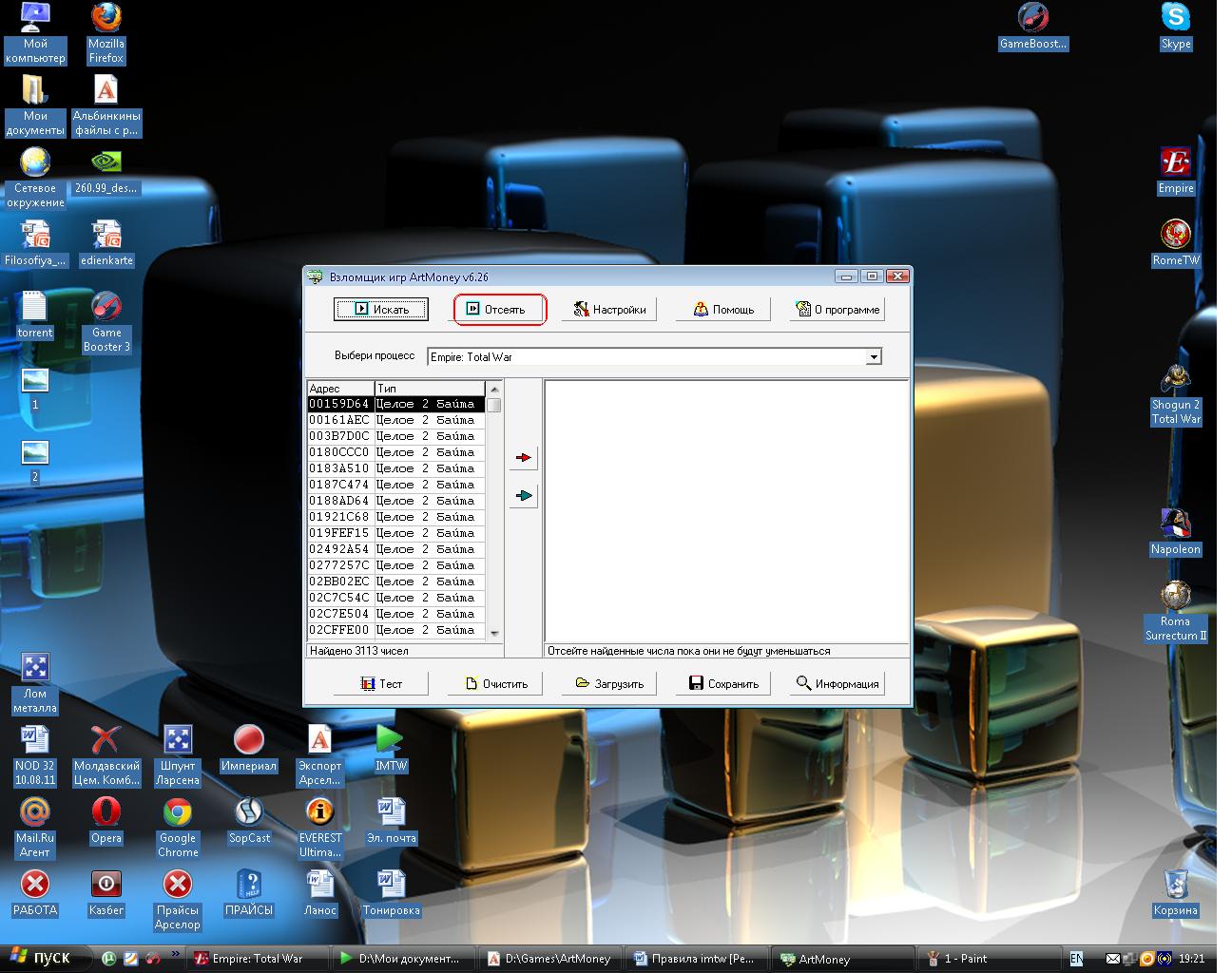Click the red arrow transfer button
This screenshot has height=973, width=1232.
point(523,457)
